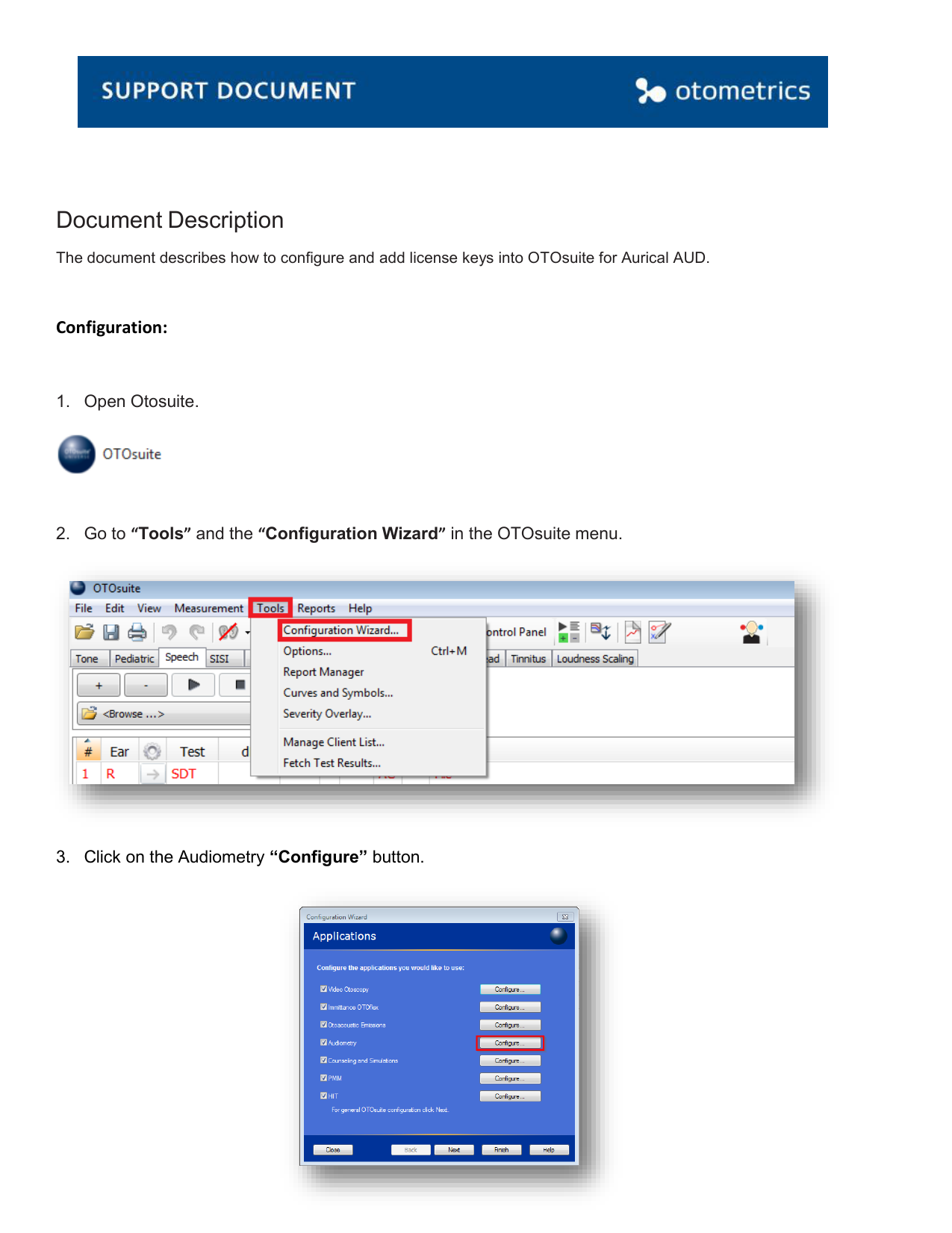Click the printer toolbar icon

(137, 633)
